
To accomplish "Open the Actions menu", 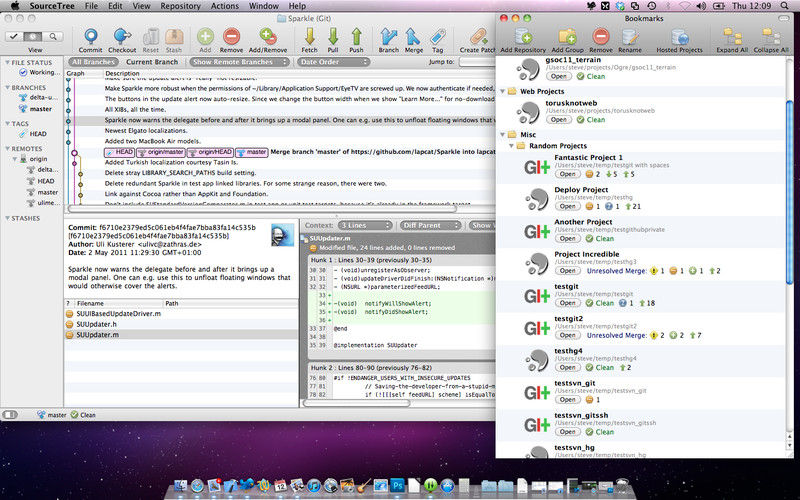I will coord(224,6).
